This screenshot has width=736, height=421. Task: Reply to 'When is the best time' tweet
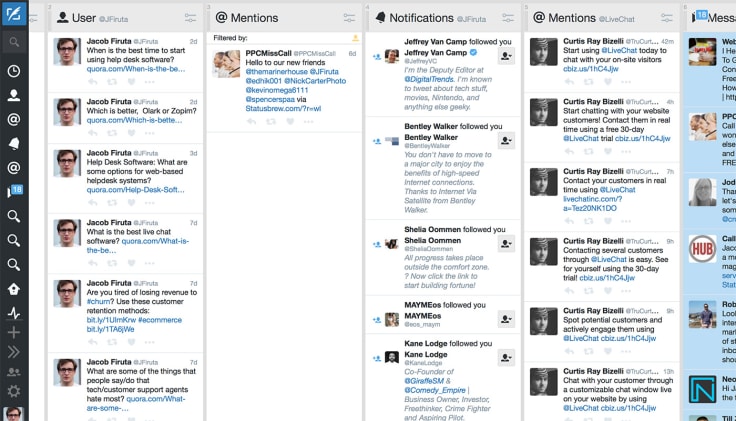[x=93, y=82]
